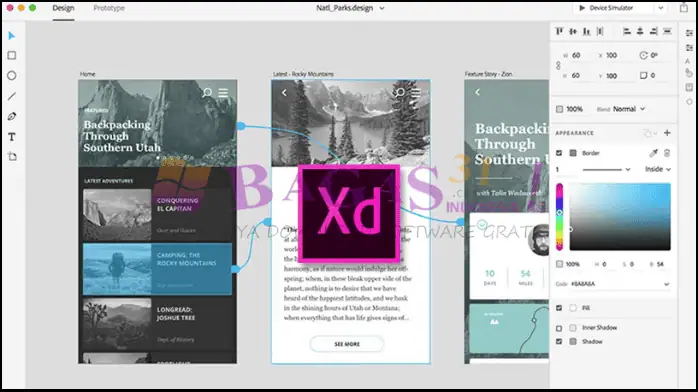The image size is (698, 392).
Task: Use the border eyedropper
Action: tap(653, 153)
